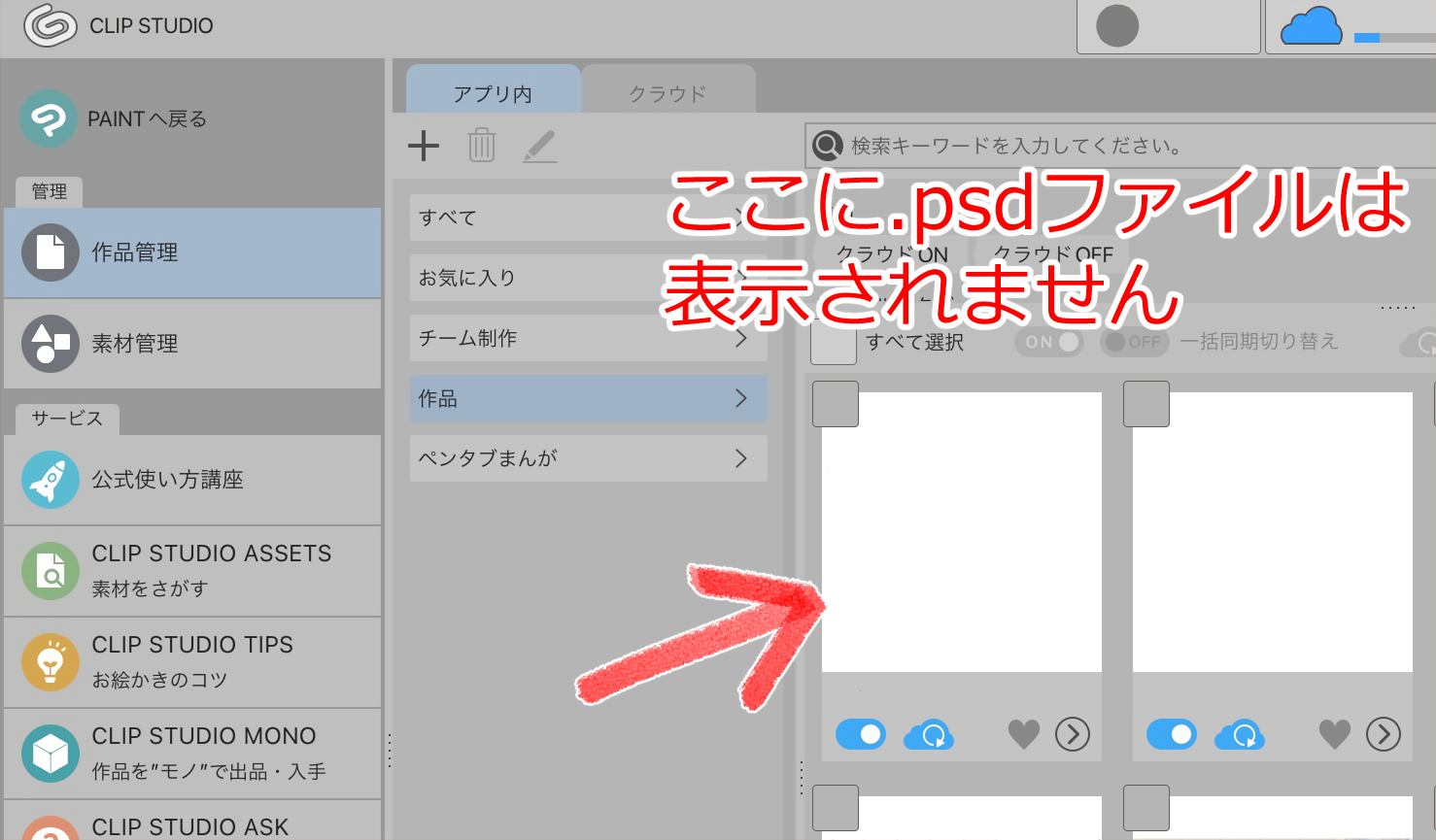Open CLIP STUDIO ASK label link

[190, 826]
